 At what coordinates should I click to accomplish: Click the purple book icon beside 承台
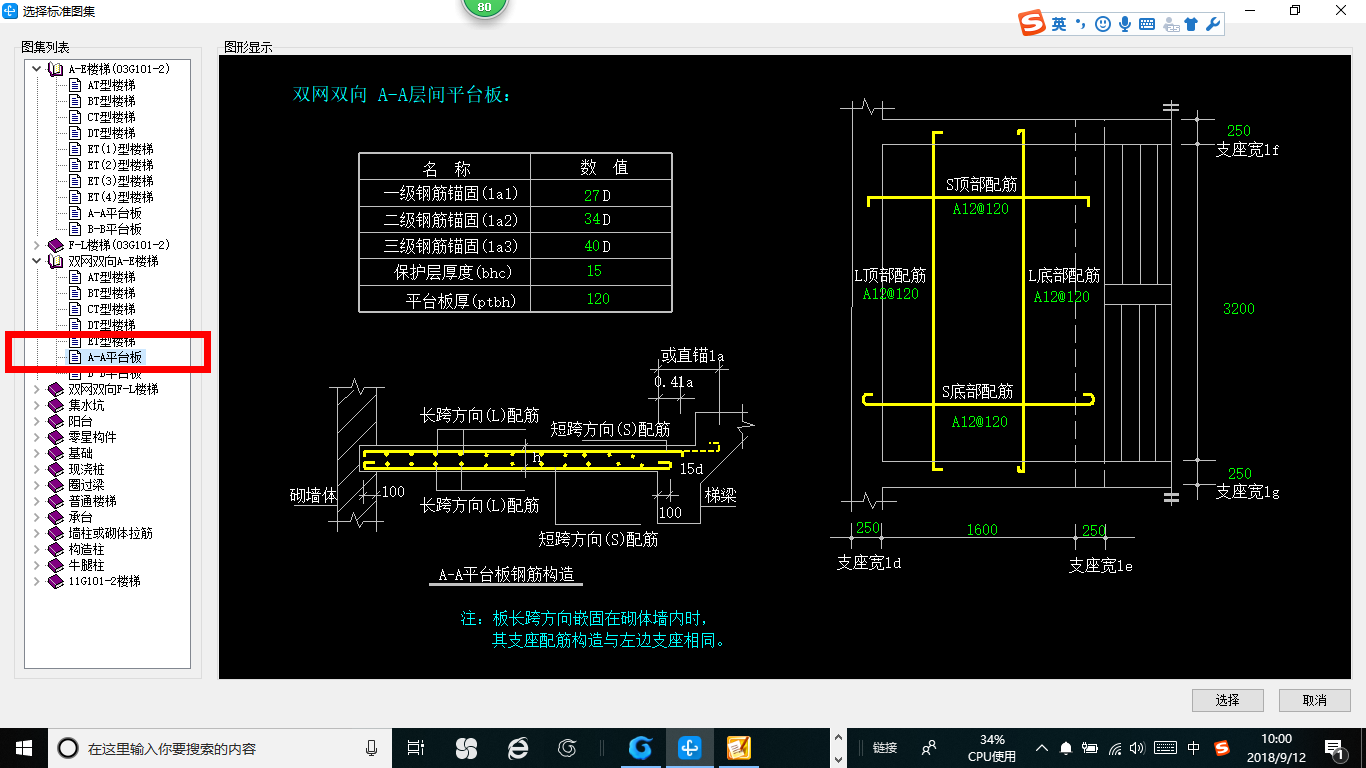pos(56,517)
